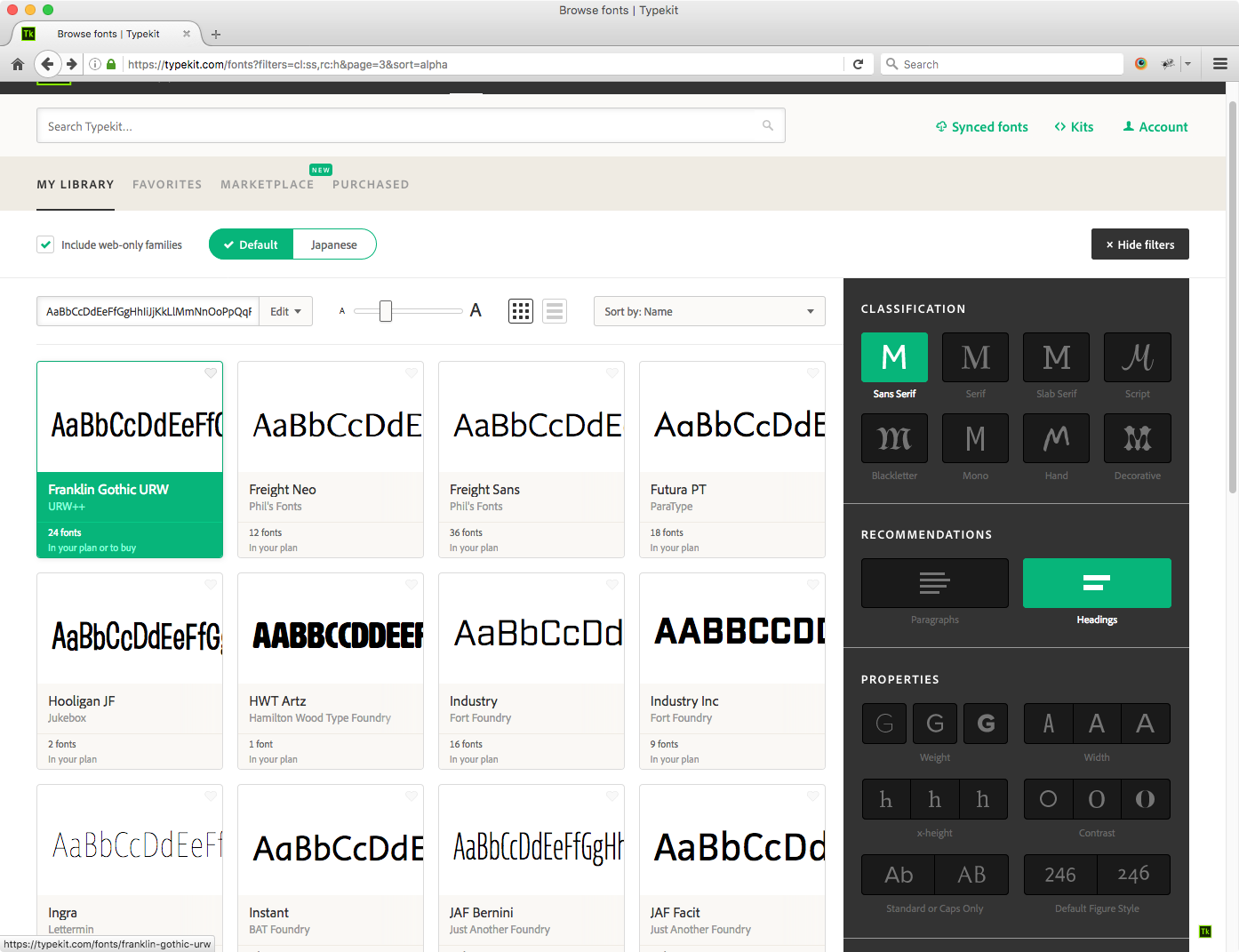Open the Marketplace tab
1239x952 pixels.
point(268,185)
